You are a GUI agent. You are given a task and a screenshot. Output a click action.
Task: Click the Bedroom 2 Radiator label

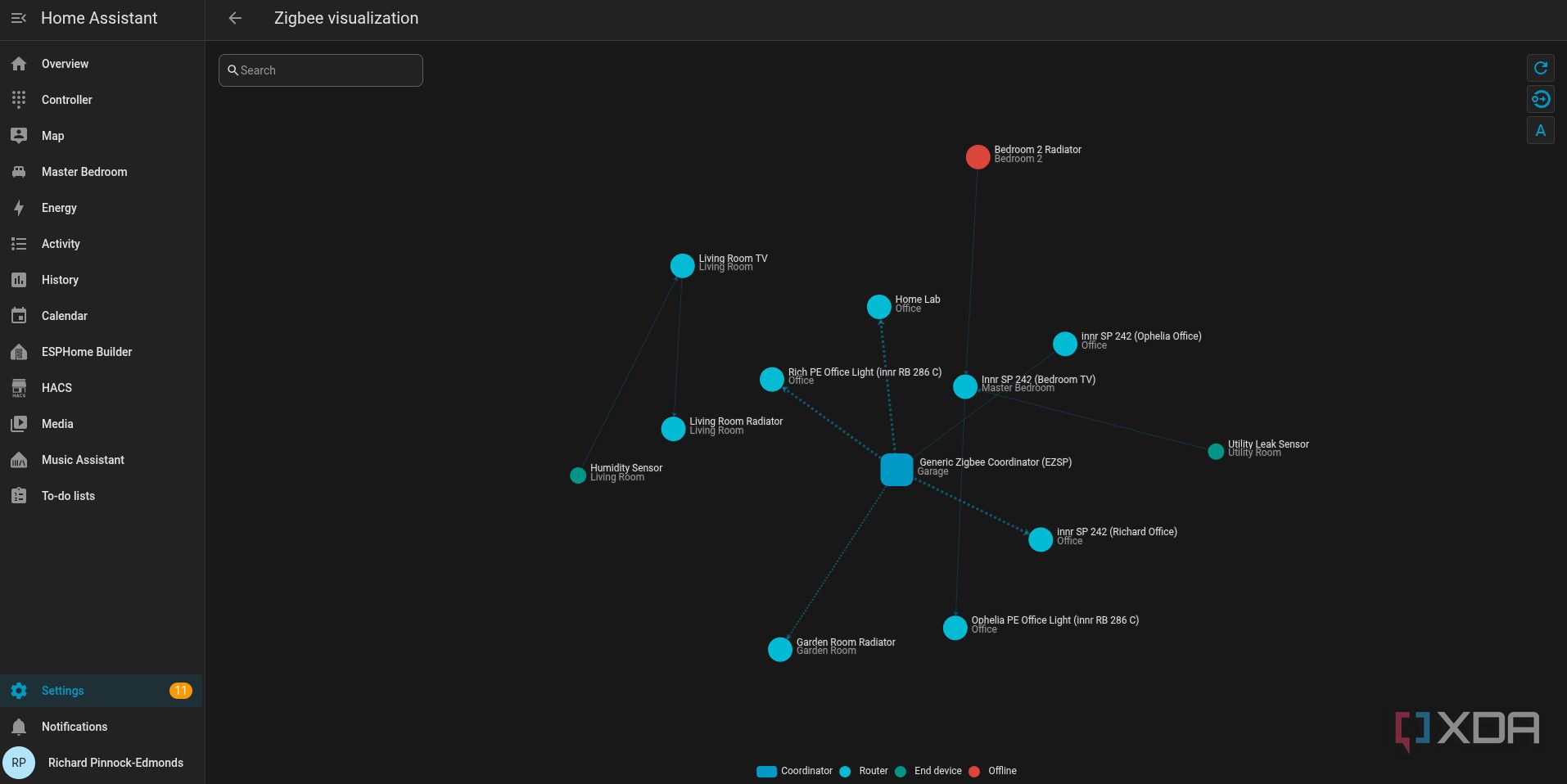[x=1037, y=150]
